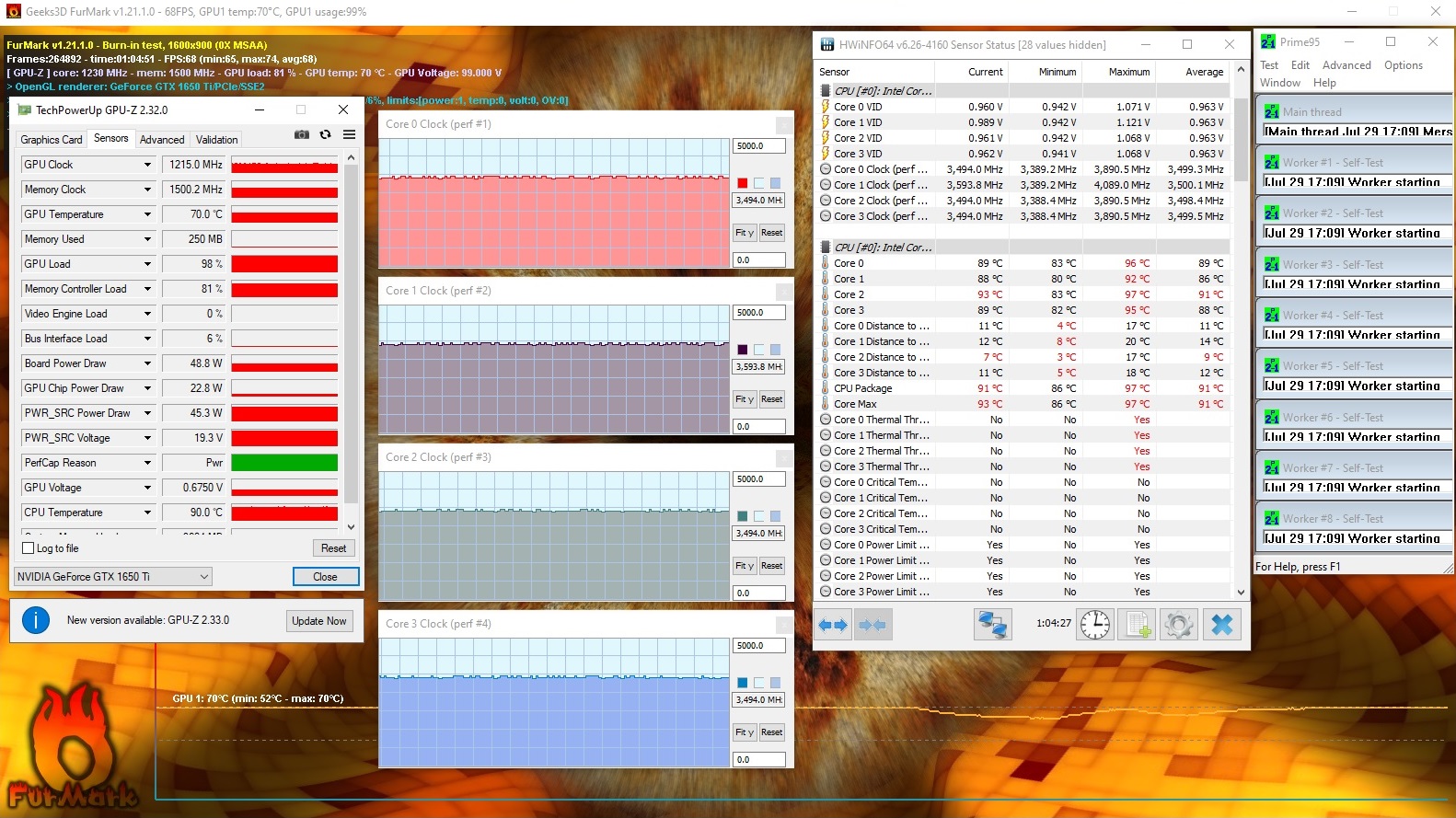This screenshot has height=818, width=1456.
Task: Expand HWiNFO sensor columns with blue arrows icon
Action: click(833, 625)
